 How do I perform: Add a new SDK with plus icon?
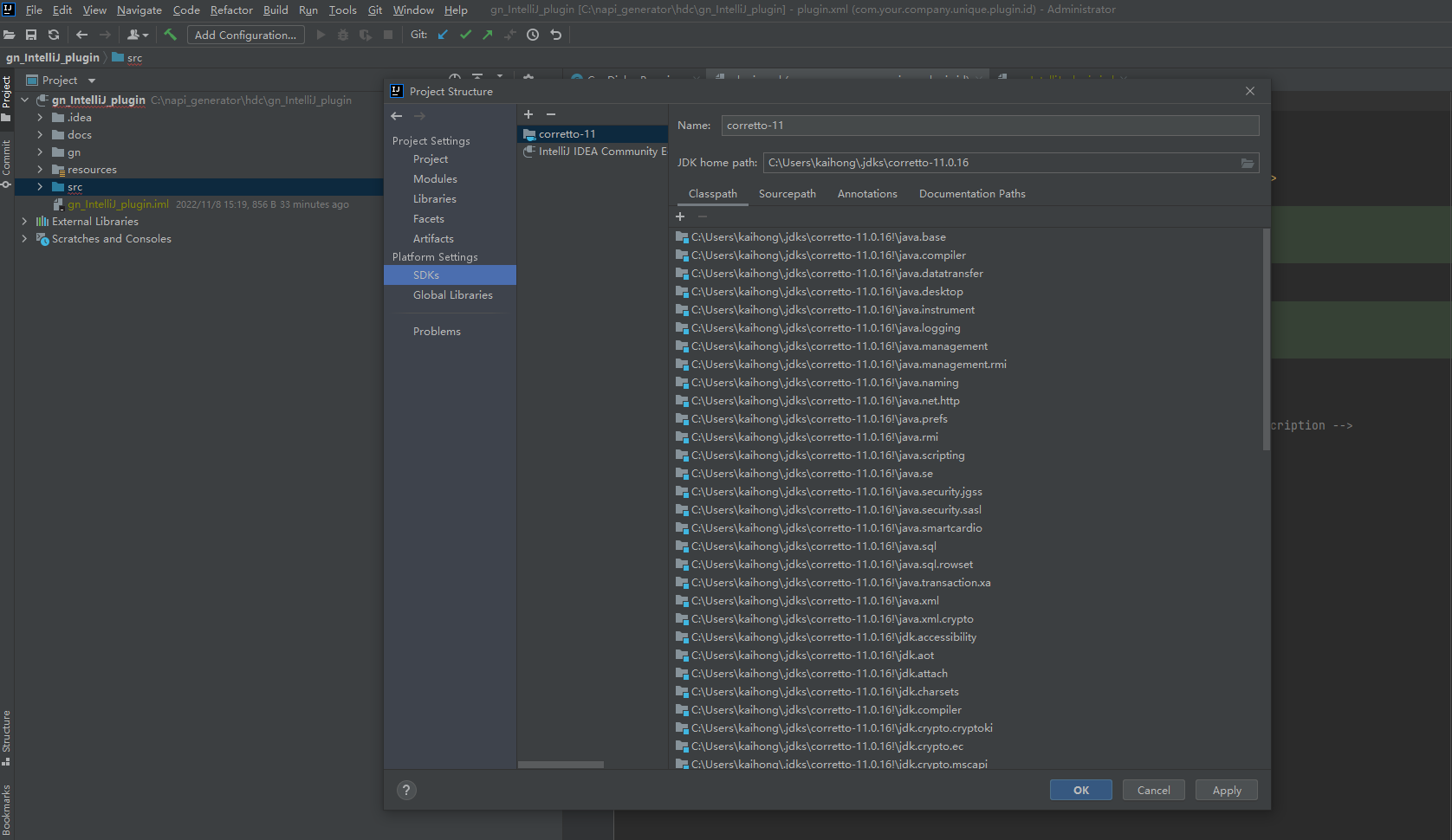(528, 114)
